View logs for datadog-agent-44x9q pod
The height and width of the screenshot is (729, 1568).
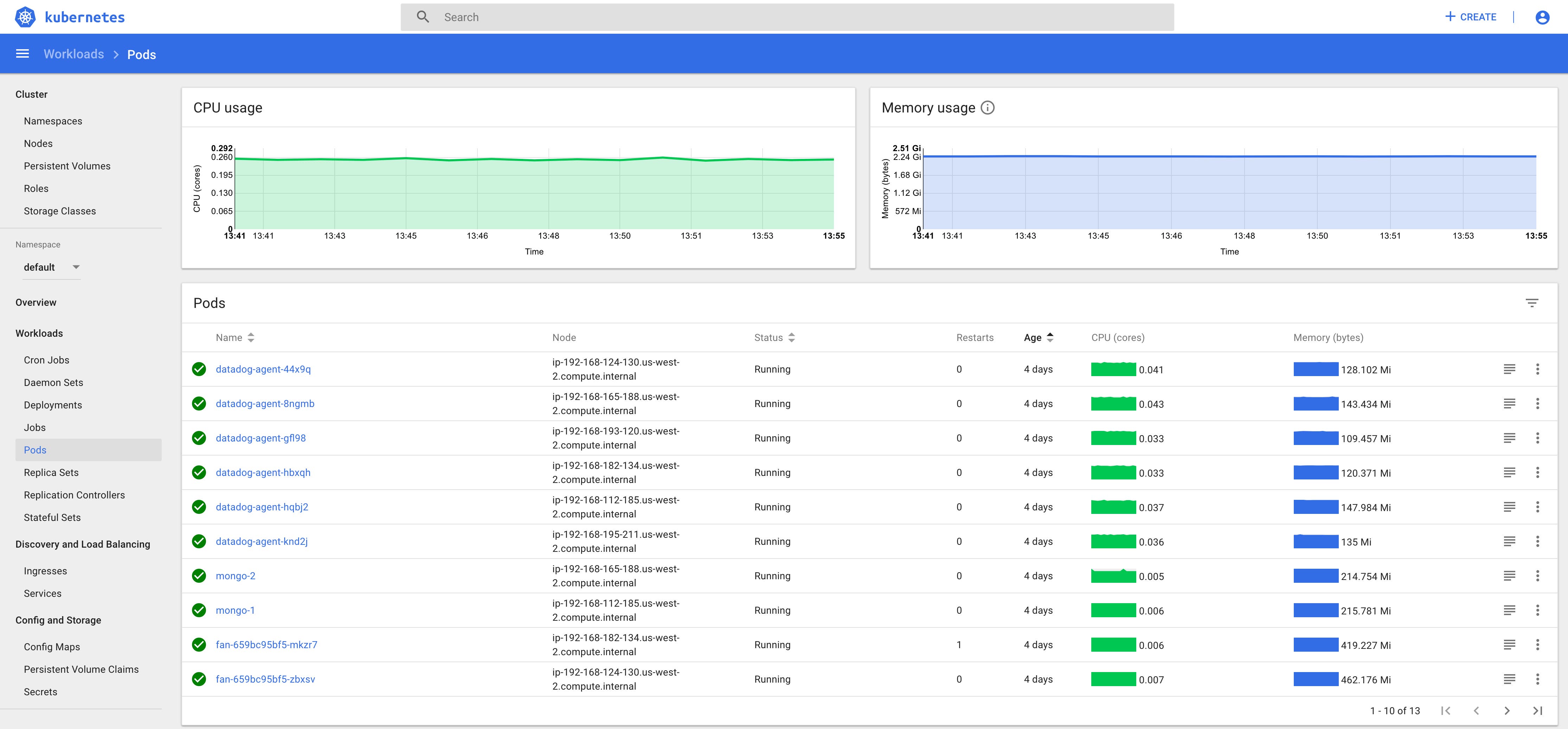[1510, 369]
